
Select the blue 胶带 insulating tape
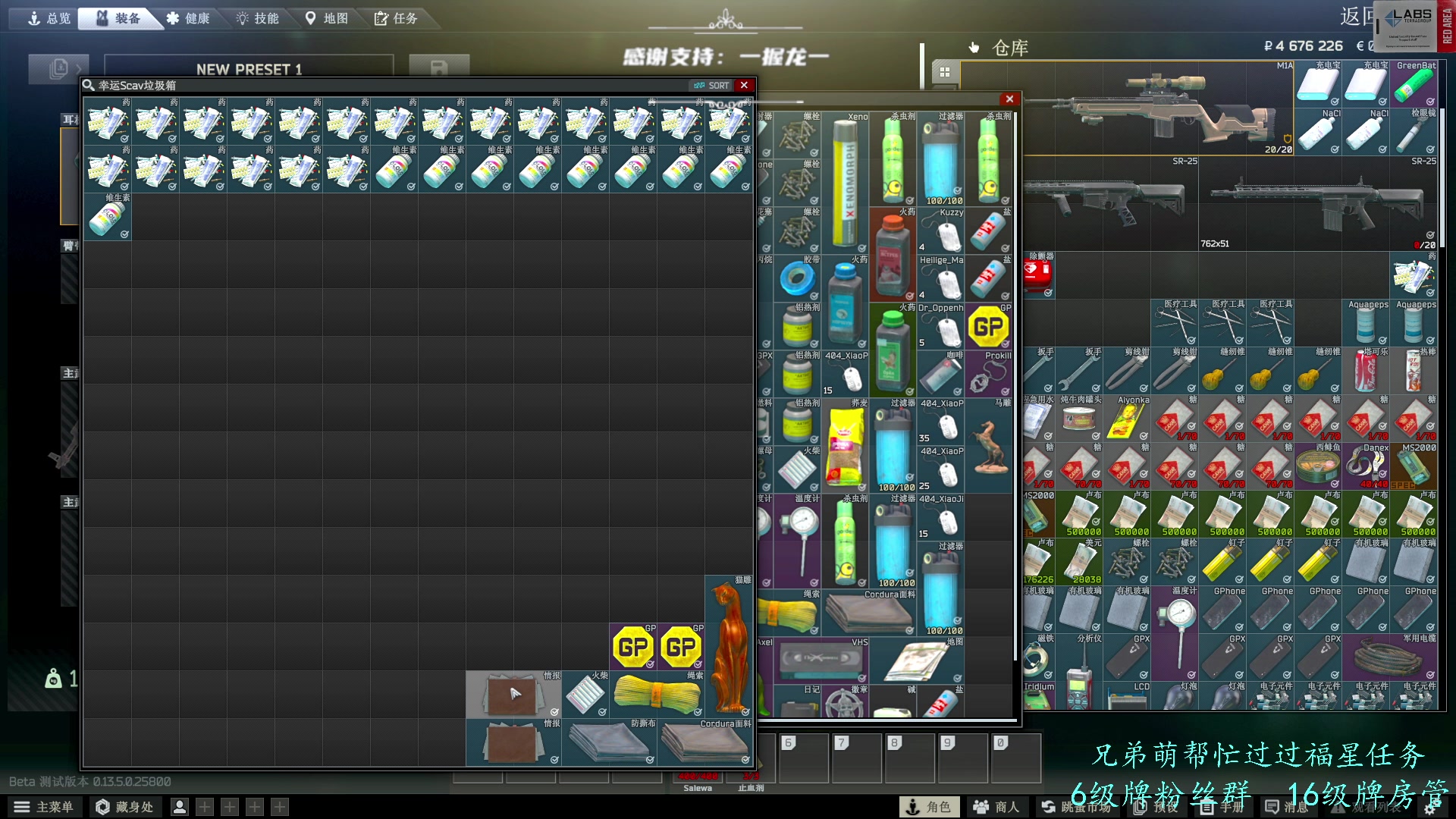(x=798, y=278)
